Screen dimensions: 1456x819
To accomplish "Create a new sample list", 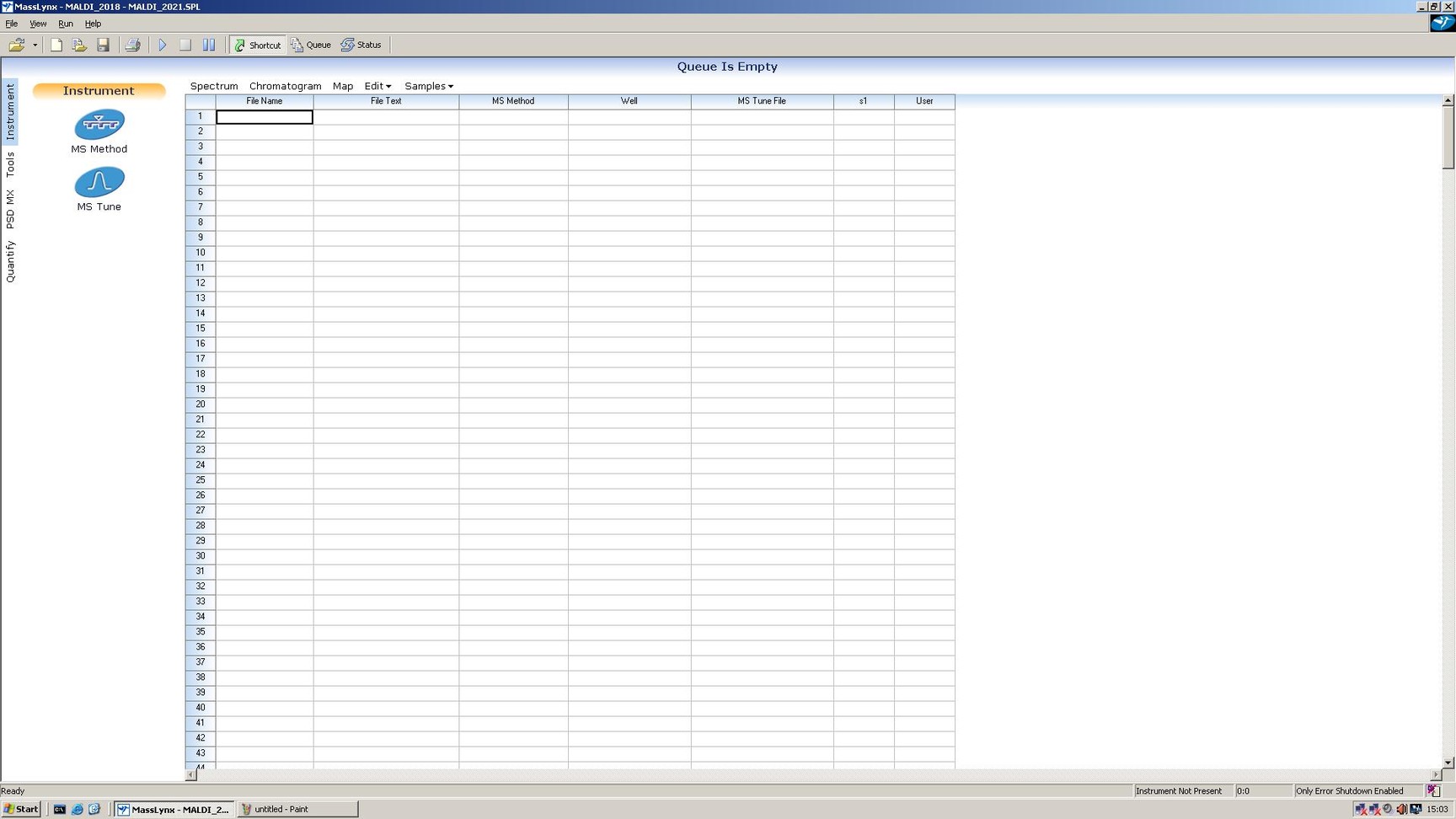I will 56,45.
